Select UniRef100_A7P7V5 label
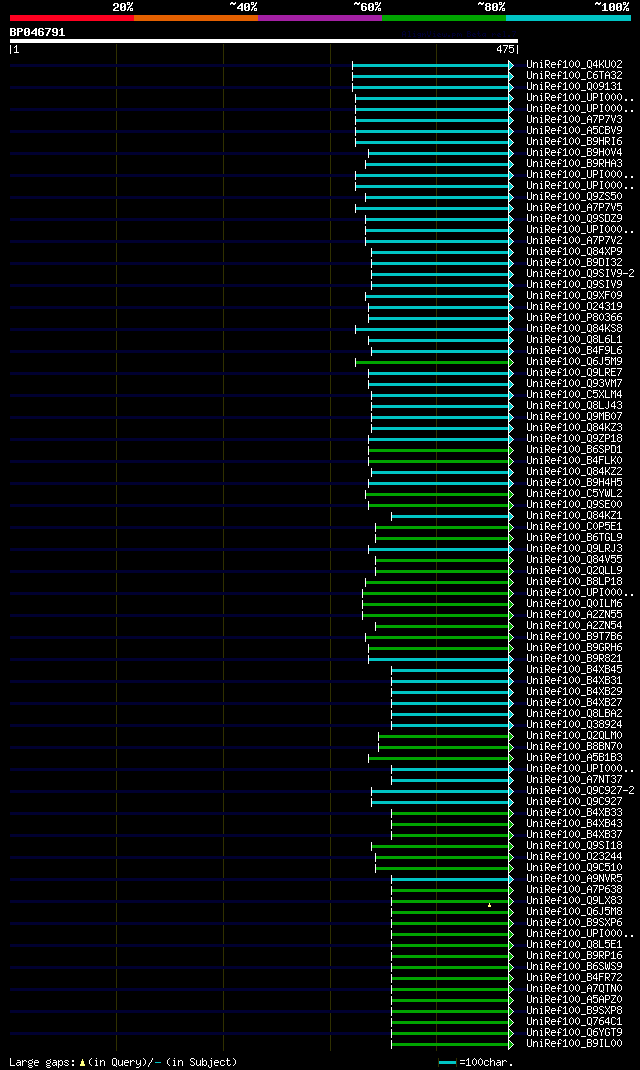This screenshot has width=640, height=1070. coord(574,207)
